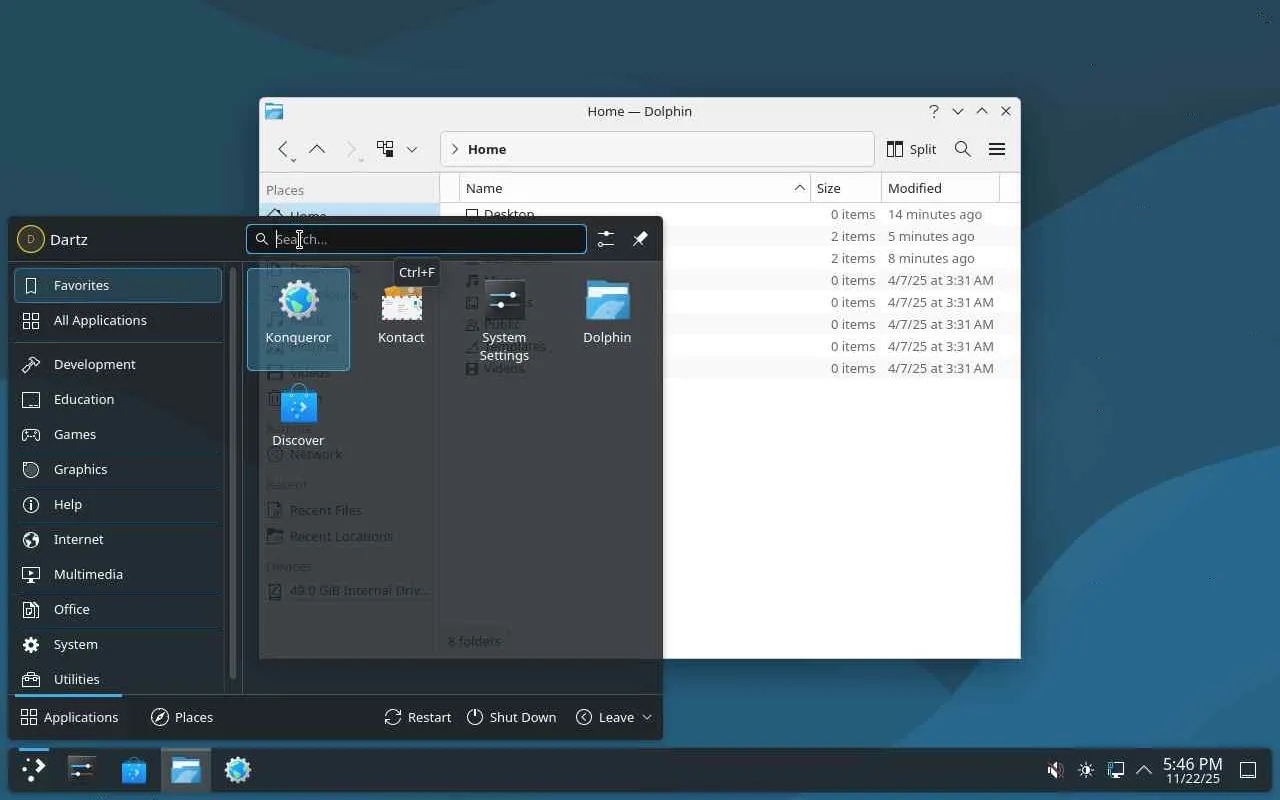Open the Utilities category
Viewport: 1280px width, 800px height.
(x=118, y=679)
